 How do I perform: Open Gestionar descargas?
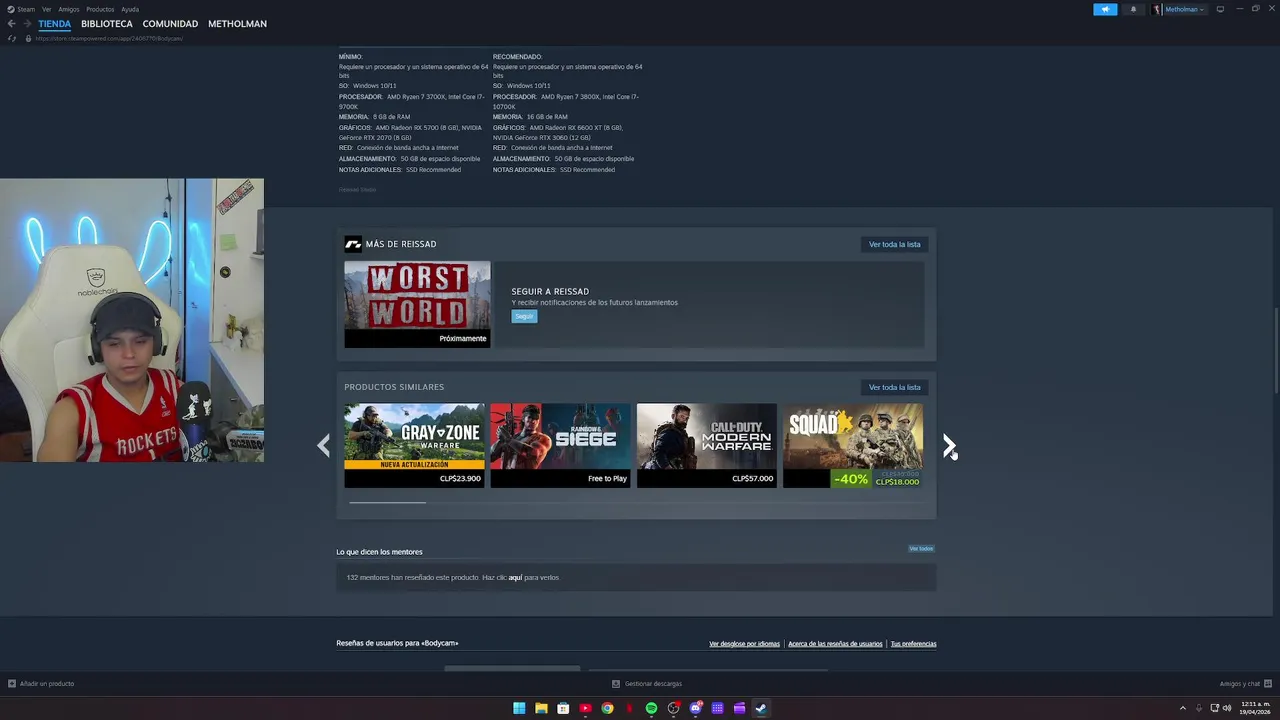coord(647,684)
